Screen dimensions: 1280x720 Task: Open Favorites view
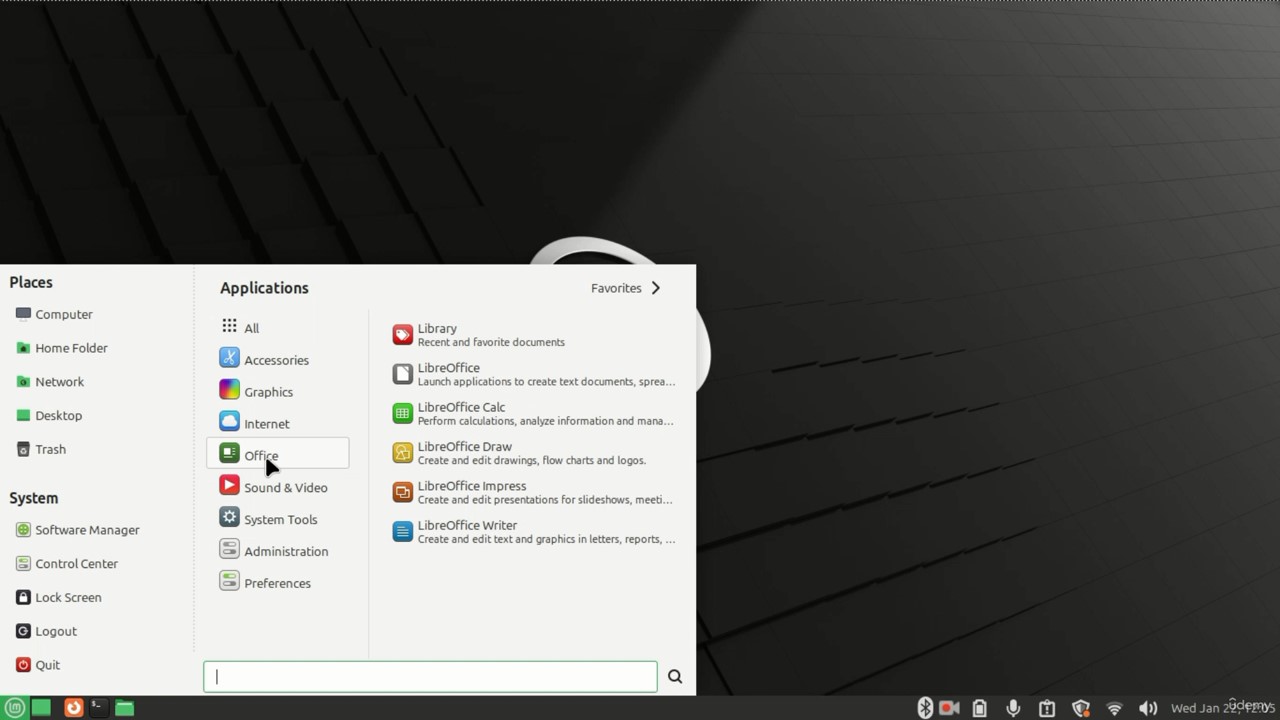click(626, 288)
